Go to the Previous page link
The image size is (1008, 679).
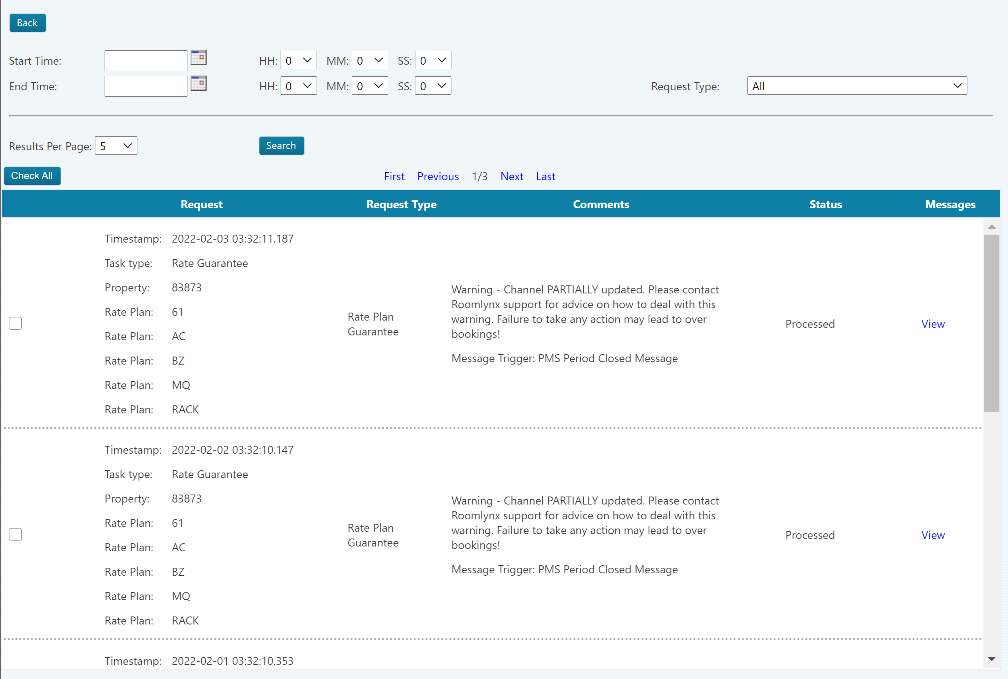click(x=438, y=176)
